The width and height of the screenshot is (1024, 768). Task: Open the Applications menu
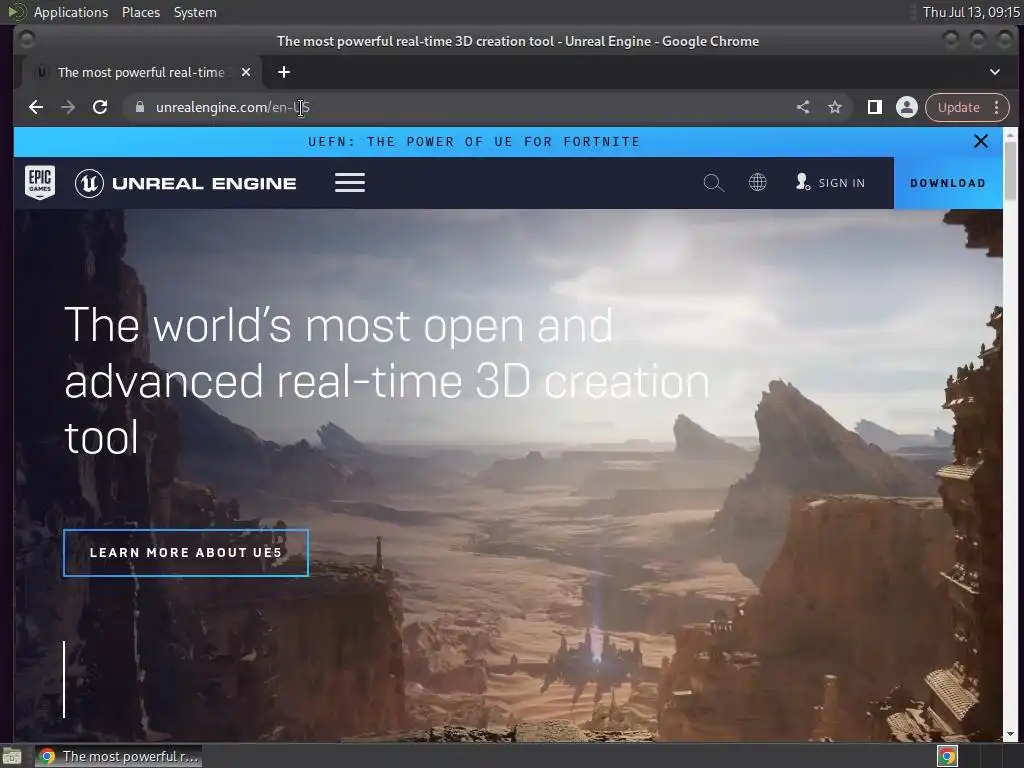tap(71, 12)
